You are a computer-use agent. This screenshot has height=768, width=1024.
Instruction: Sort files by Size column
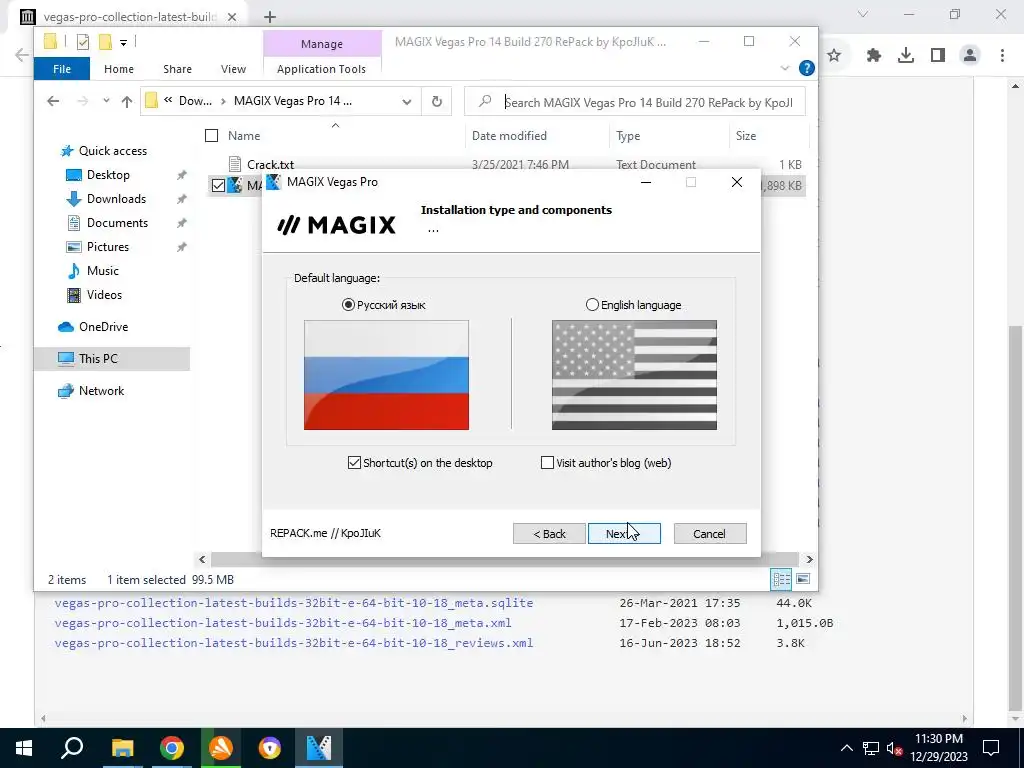pos(746,136)
